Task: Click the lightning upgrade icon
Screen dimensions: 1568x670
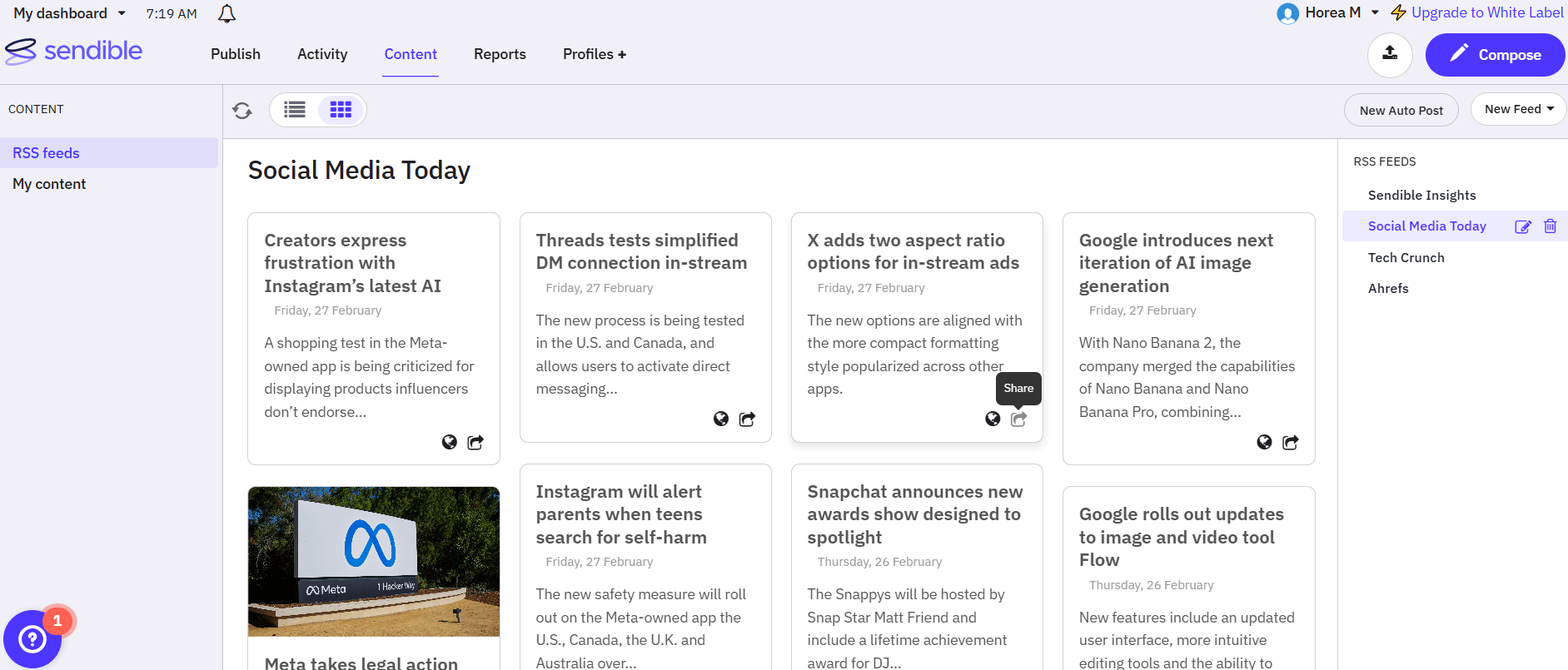Action: tap(1398, 12)
